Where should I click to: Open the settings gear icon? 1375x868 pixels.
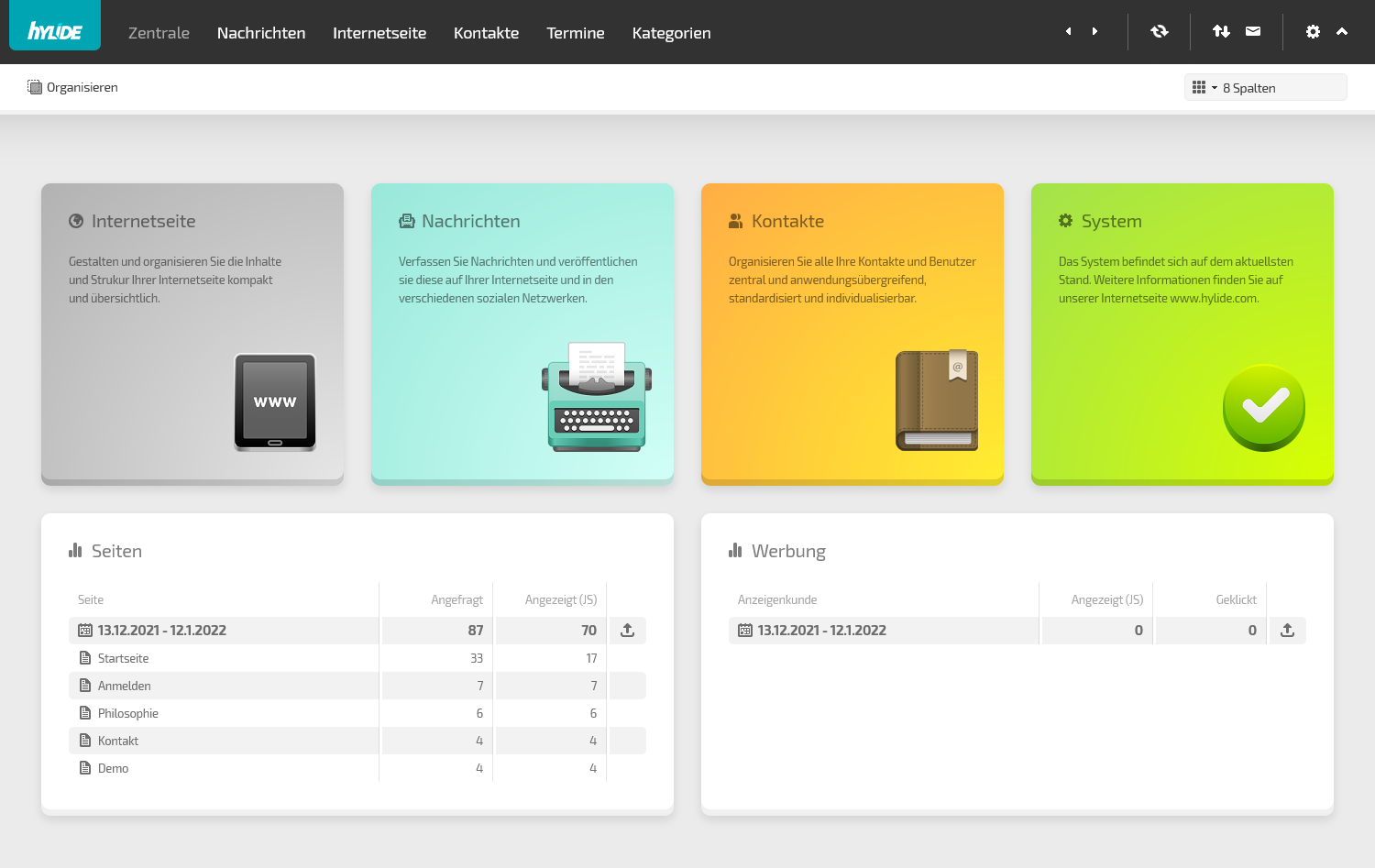click(1313, 31)
